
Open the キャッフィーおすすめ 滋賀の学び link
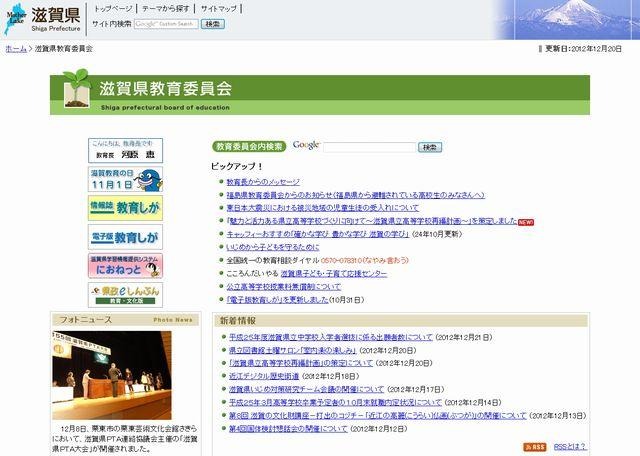pos(318,234)
